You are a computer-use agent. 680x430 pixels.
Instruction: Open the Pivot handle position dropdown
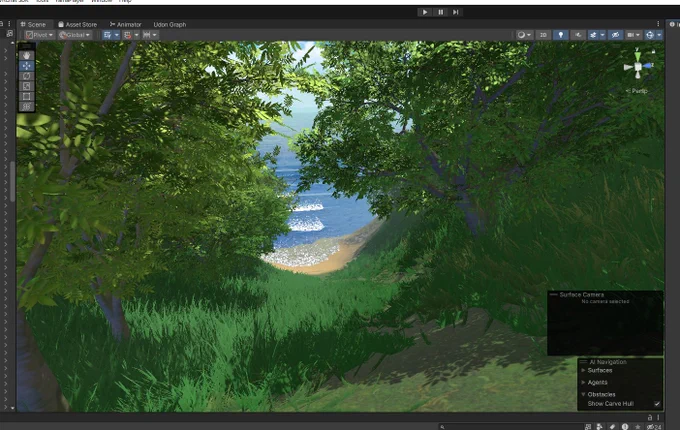[x=39, y=35]
